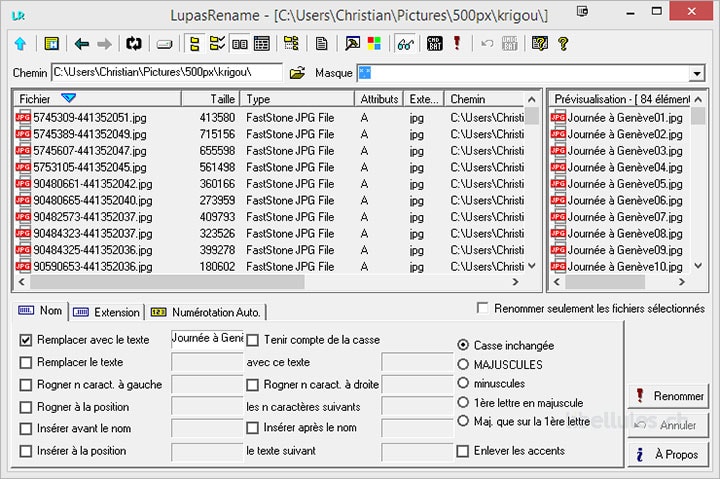Screen dimensions: 720x479
Task: Uncheck Remplacer avec le texte
Action: [x=26, y=340]
